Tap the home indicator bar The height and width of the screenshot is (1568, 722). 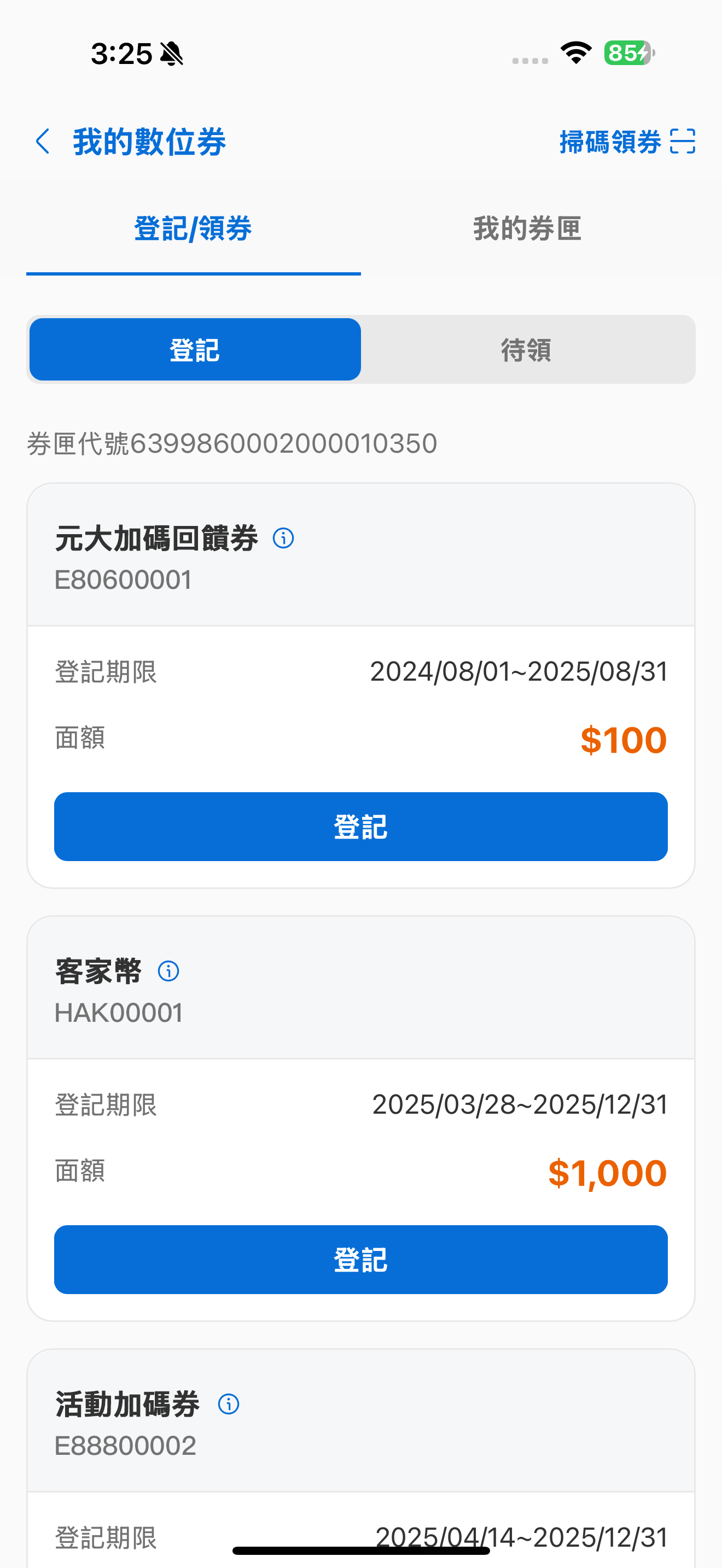click(x=361, y=1551)
